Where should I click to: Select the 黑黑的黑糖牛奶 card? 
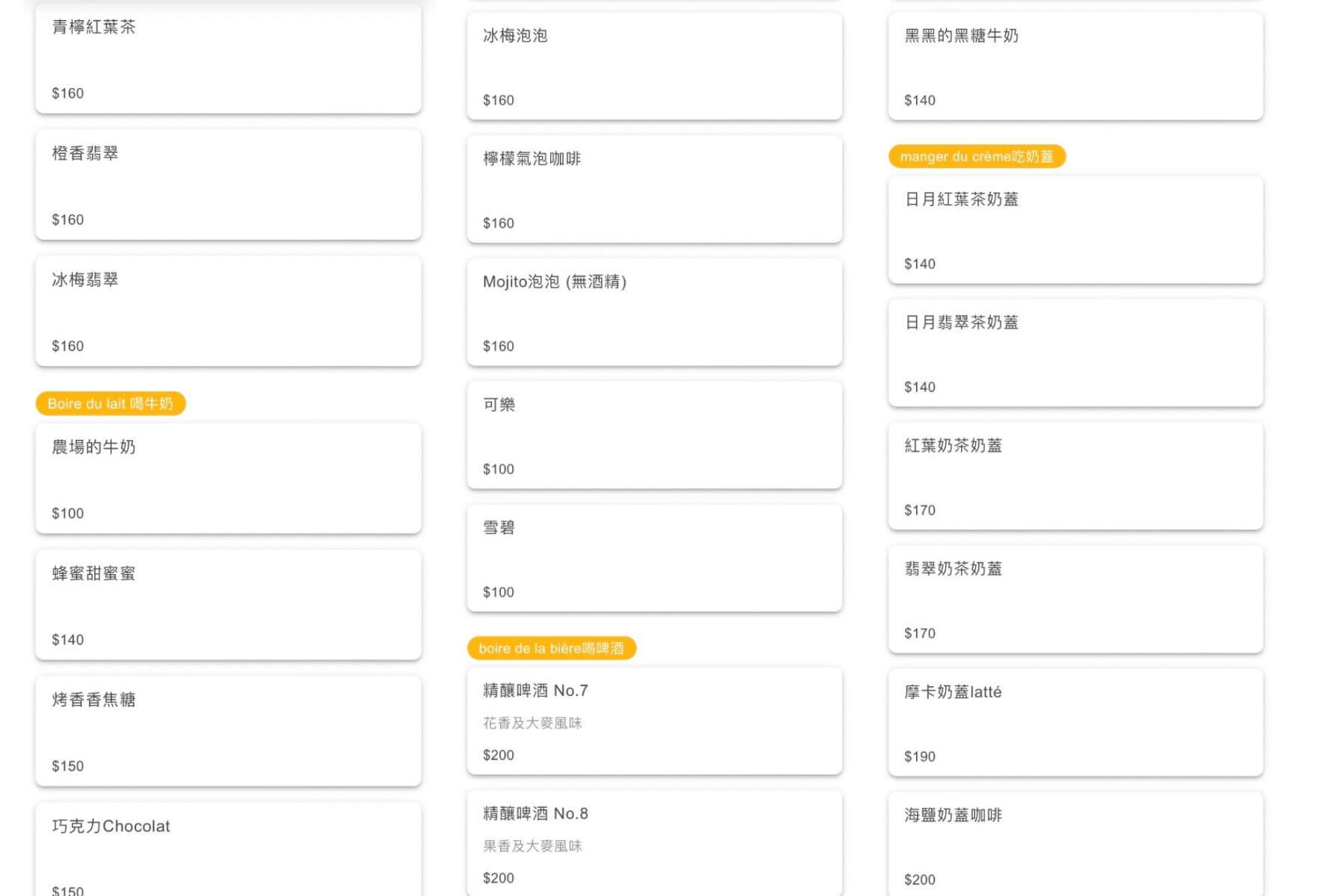pyautogui.click(x=1076, y=66)
